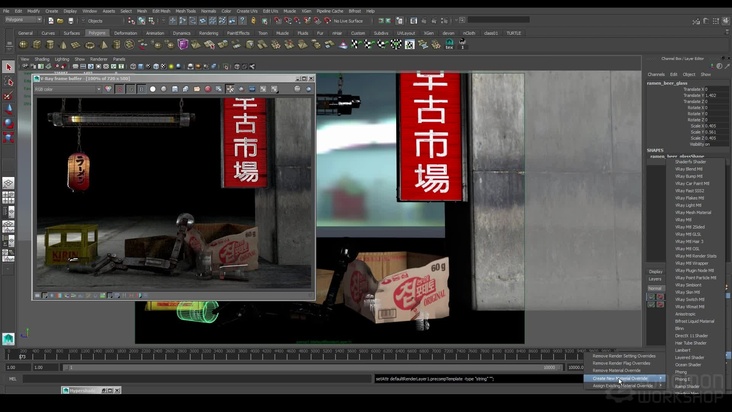Screen dimensions: 732x412
Task: Create a polygon sphere from the shelf
Action: click(23, 45)
